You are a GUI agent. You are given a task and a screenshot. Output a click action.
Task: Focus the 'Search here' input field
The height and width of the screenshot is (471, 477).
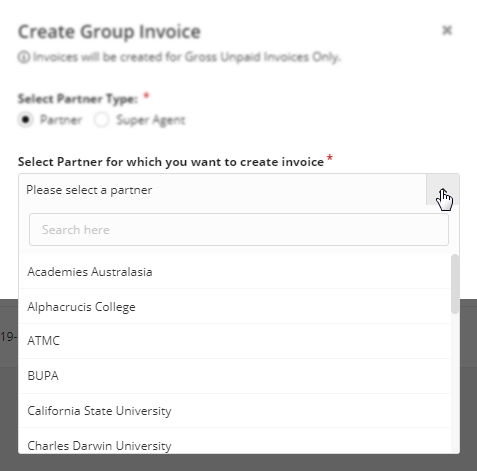(239, 230)
